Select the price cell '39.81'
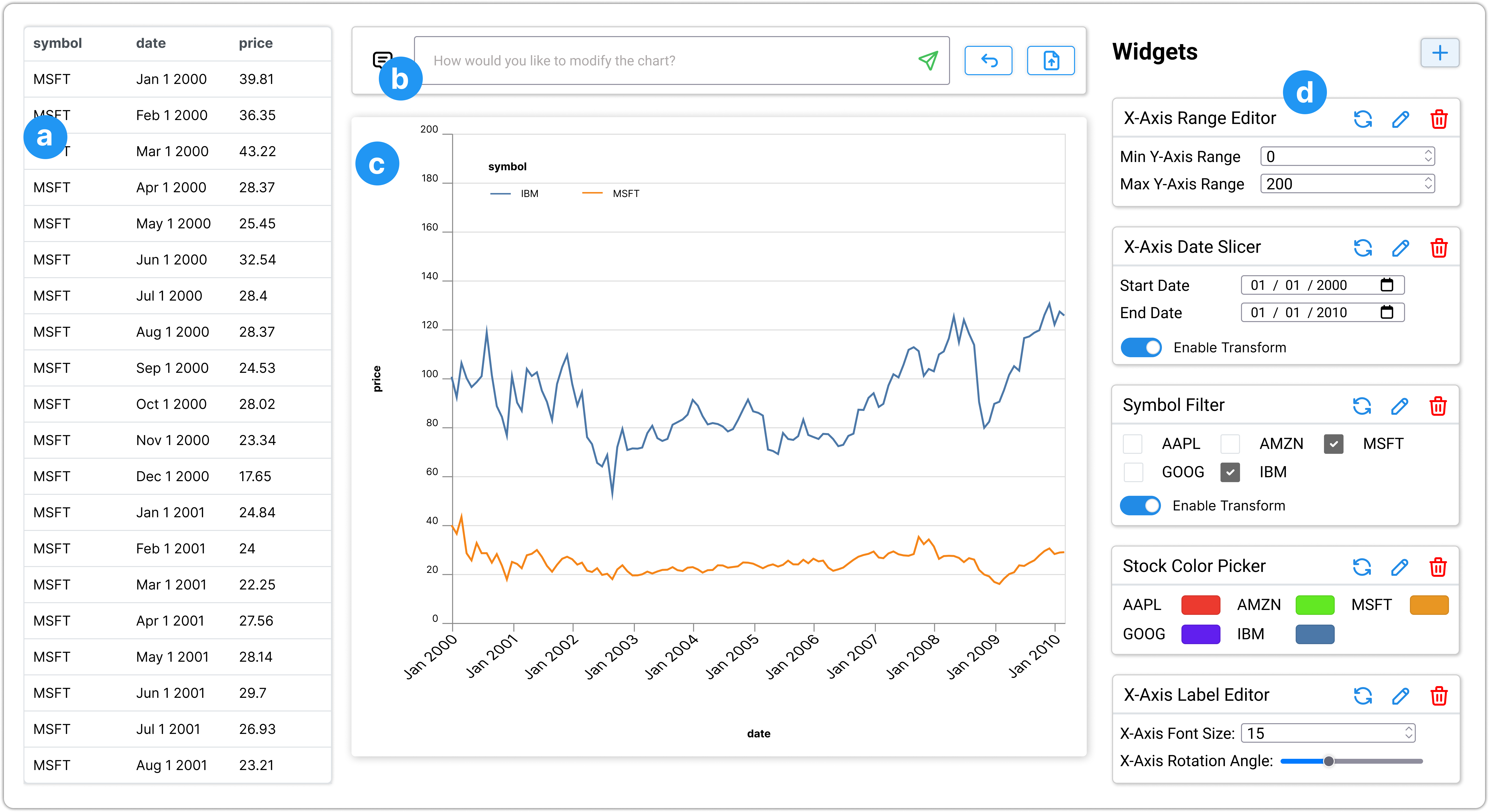Screen dimensions: 1489x812 (x=256, y=79)
